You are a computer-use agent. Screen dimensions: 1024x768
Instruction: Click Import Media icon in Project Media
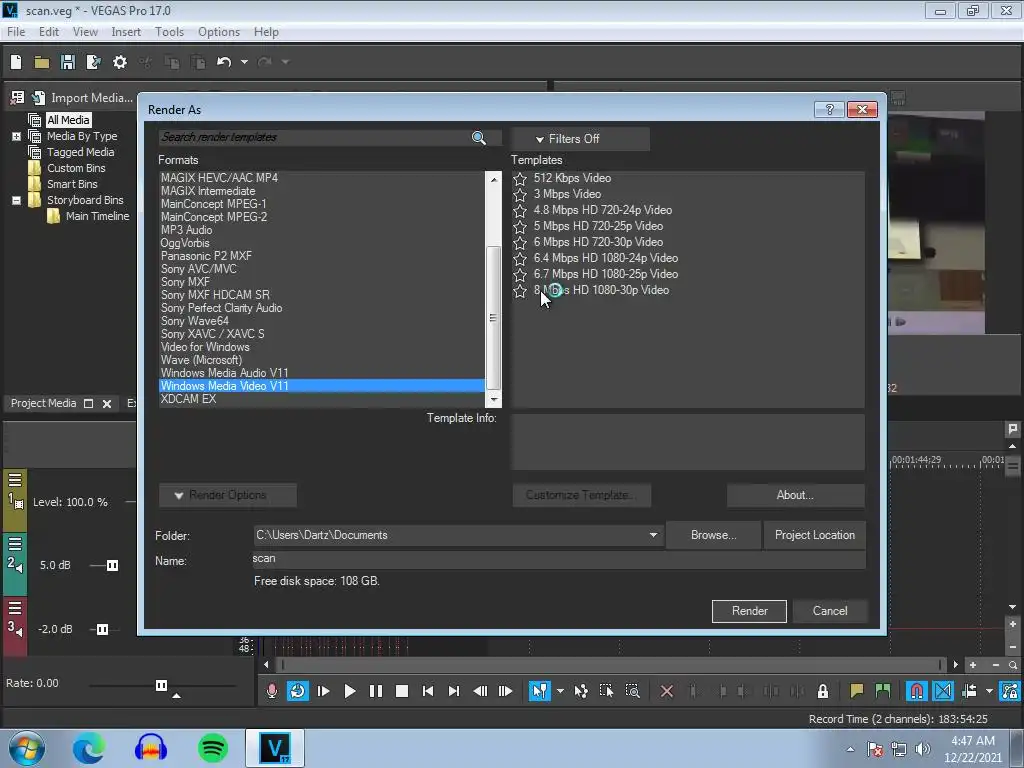(x=39, y=98)
